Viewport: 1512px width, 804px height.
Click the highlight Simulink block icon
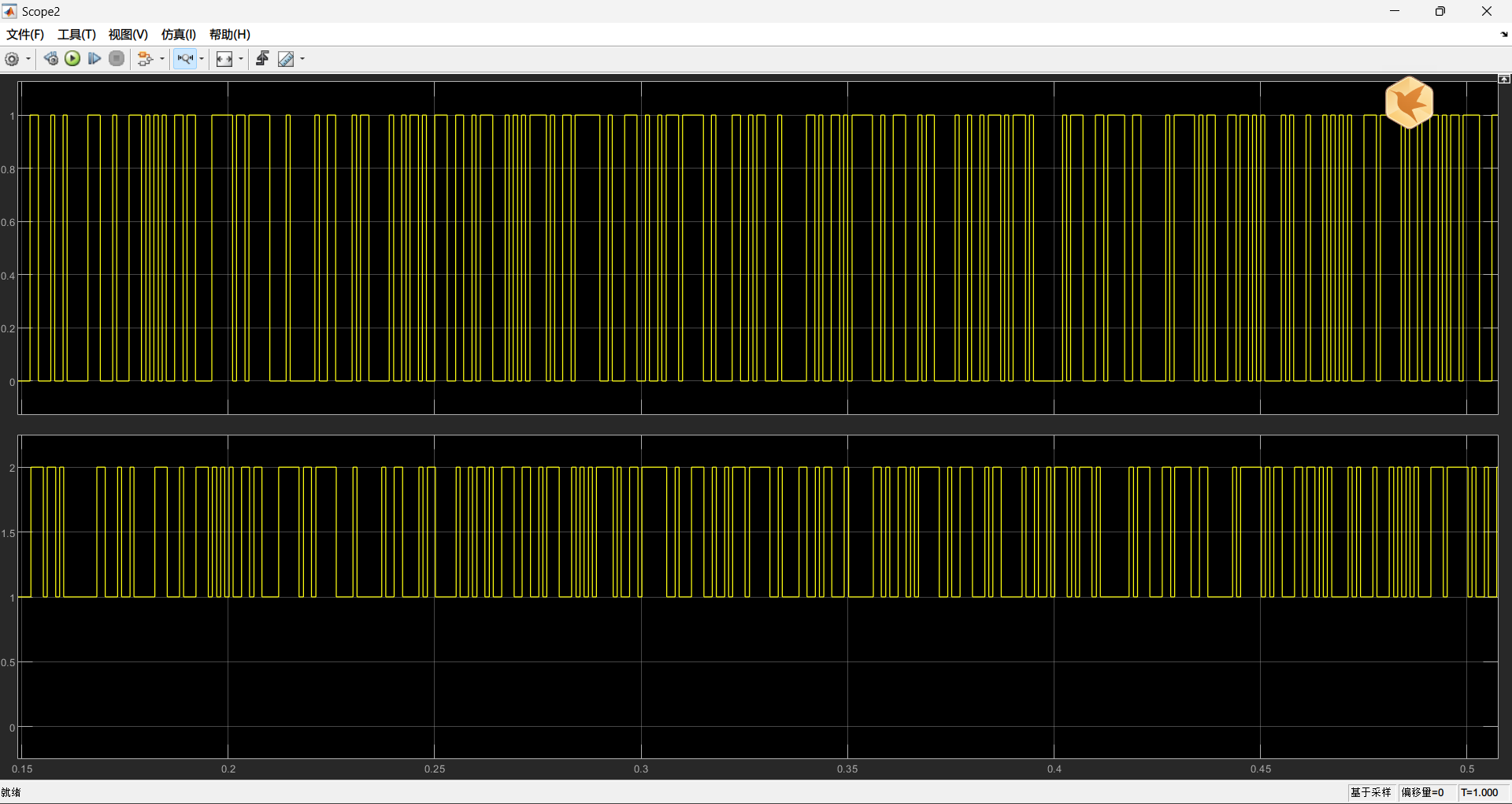click(145, 59)
